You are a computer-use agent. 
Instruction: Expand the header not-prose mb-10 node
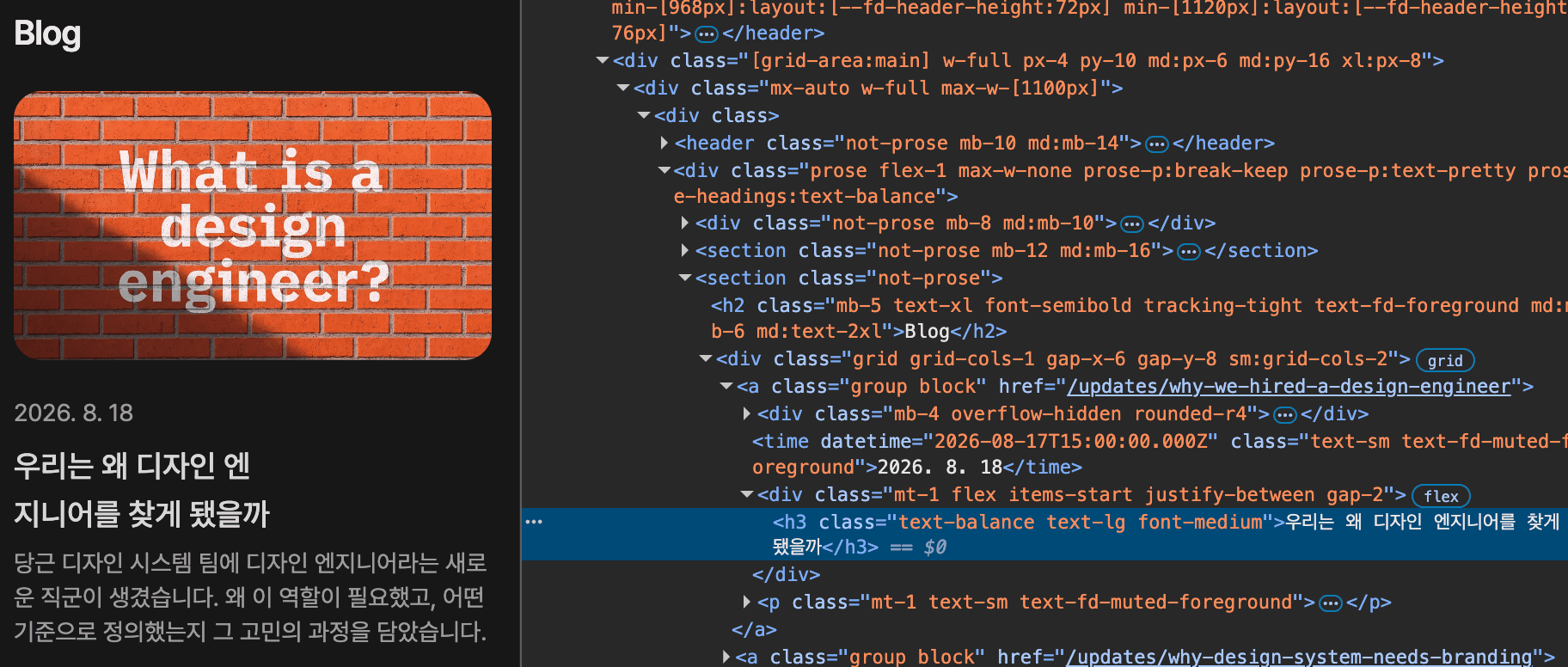point(665,143)
